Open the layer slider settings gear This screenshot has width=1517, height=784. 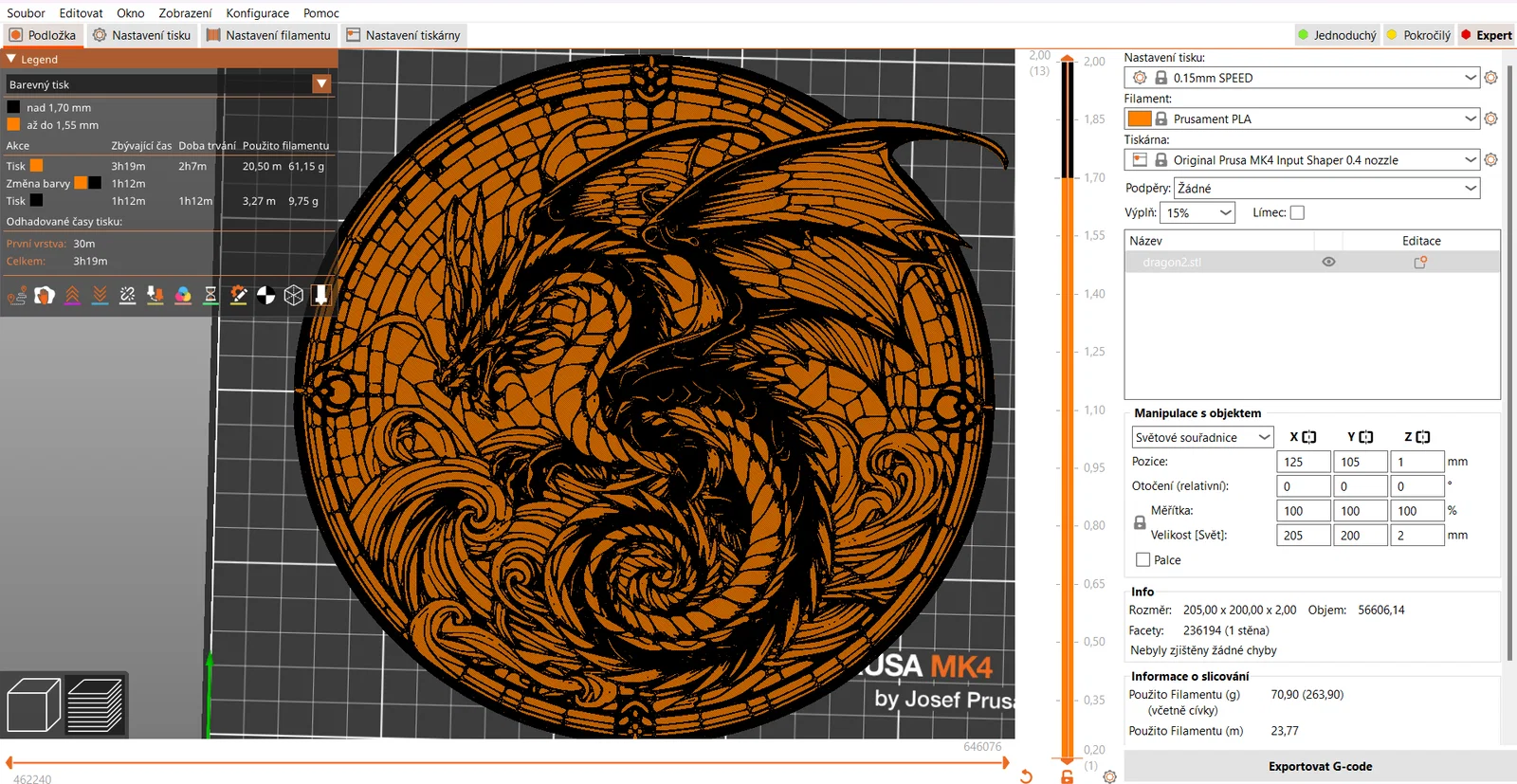point(1109,776)
